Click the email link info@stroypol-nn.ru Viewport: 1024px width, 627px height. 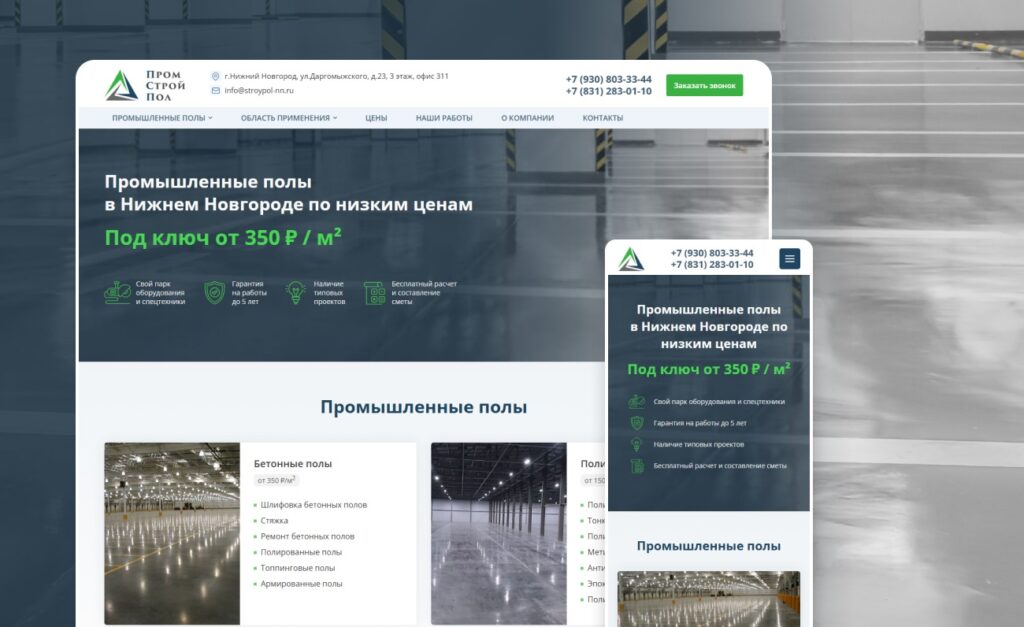(259, 91)
